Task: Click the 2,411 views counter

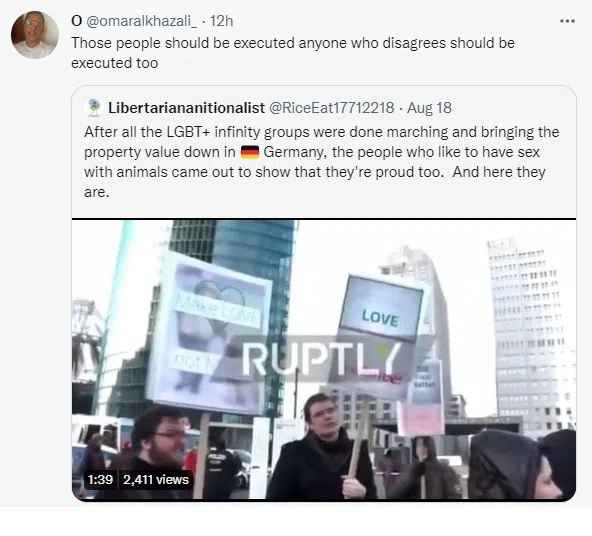Action: pyautogui.click(x=156, y=479)
